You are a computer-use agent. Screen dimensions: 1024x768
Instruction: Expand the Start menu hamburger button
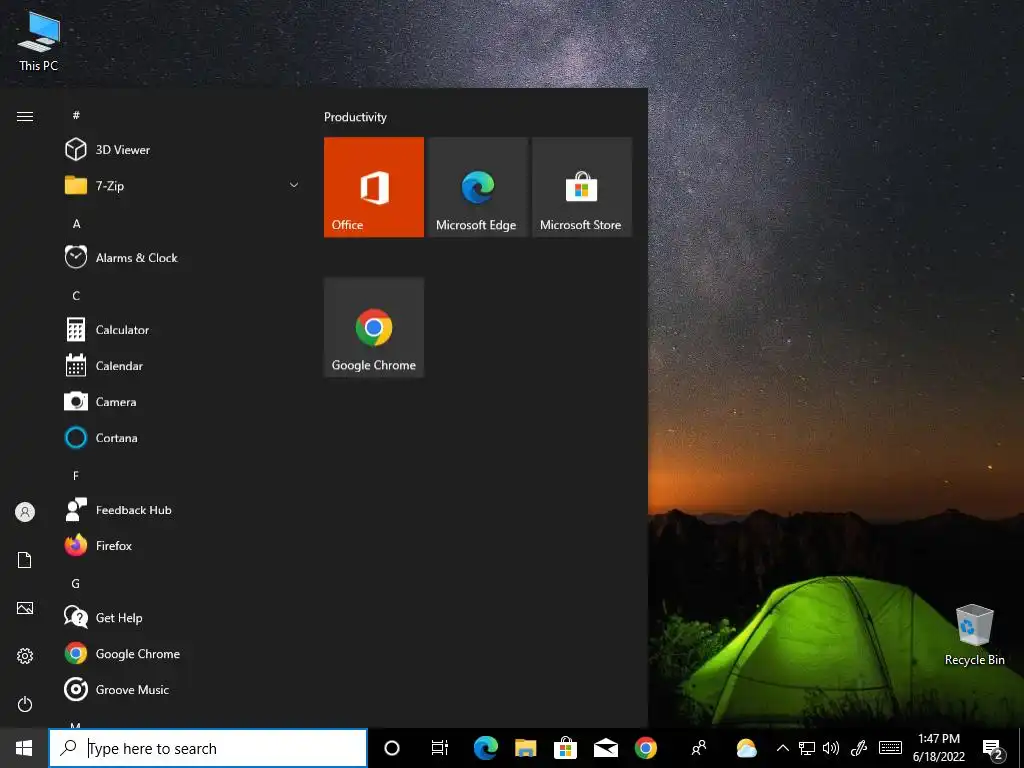click(x=25, y=116)
